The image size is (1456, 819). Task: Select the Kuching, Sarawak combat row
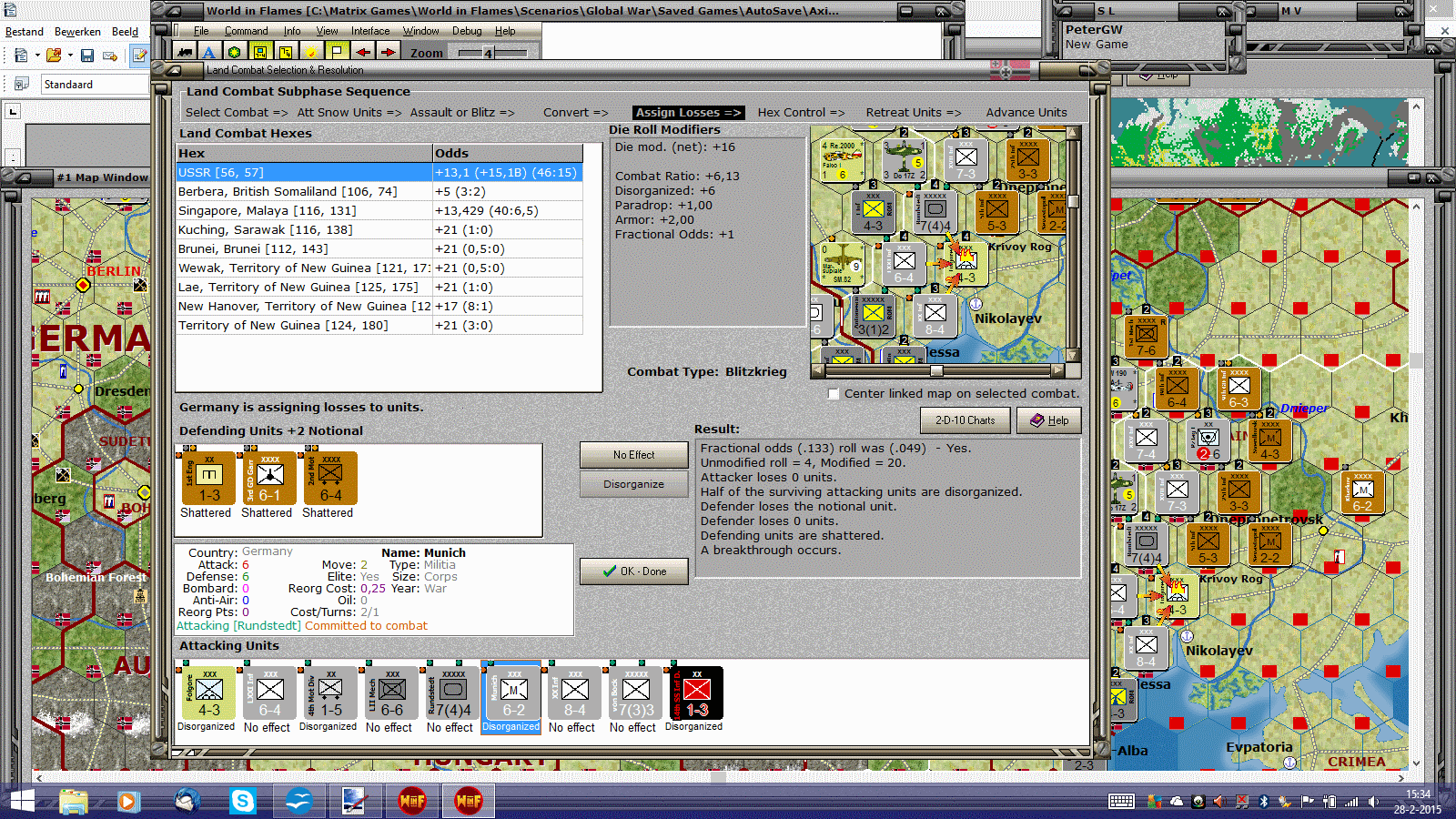pos(379,230)
